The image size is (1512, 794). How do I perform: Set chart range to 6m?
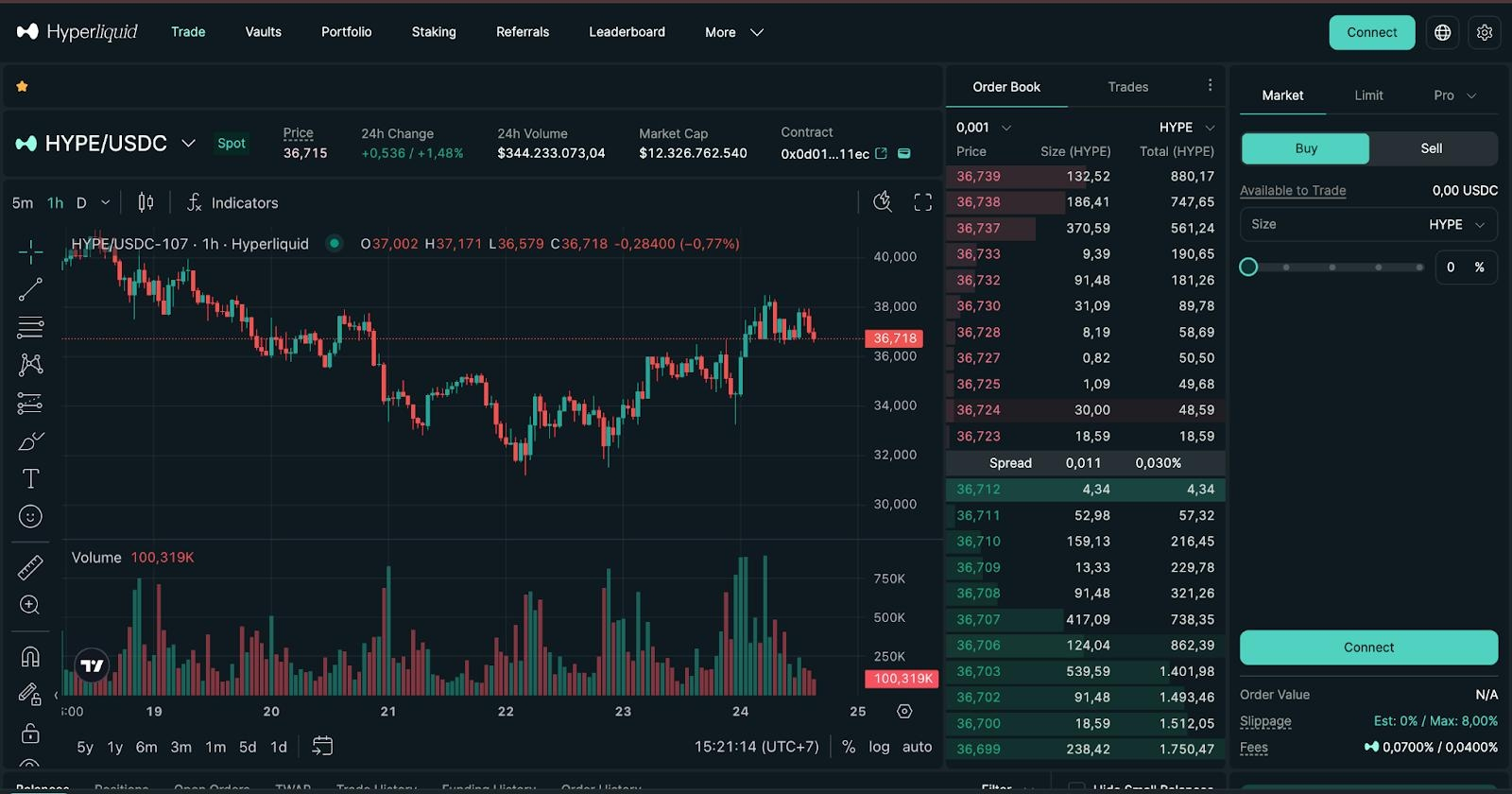pos(146,747)
